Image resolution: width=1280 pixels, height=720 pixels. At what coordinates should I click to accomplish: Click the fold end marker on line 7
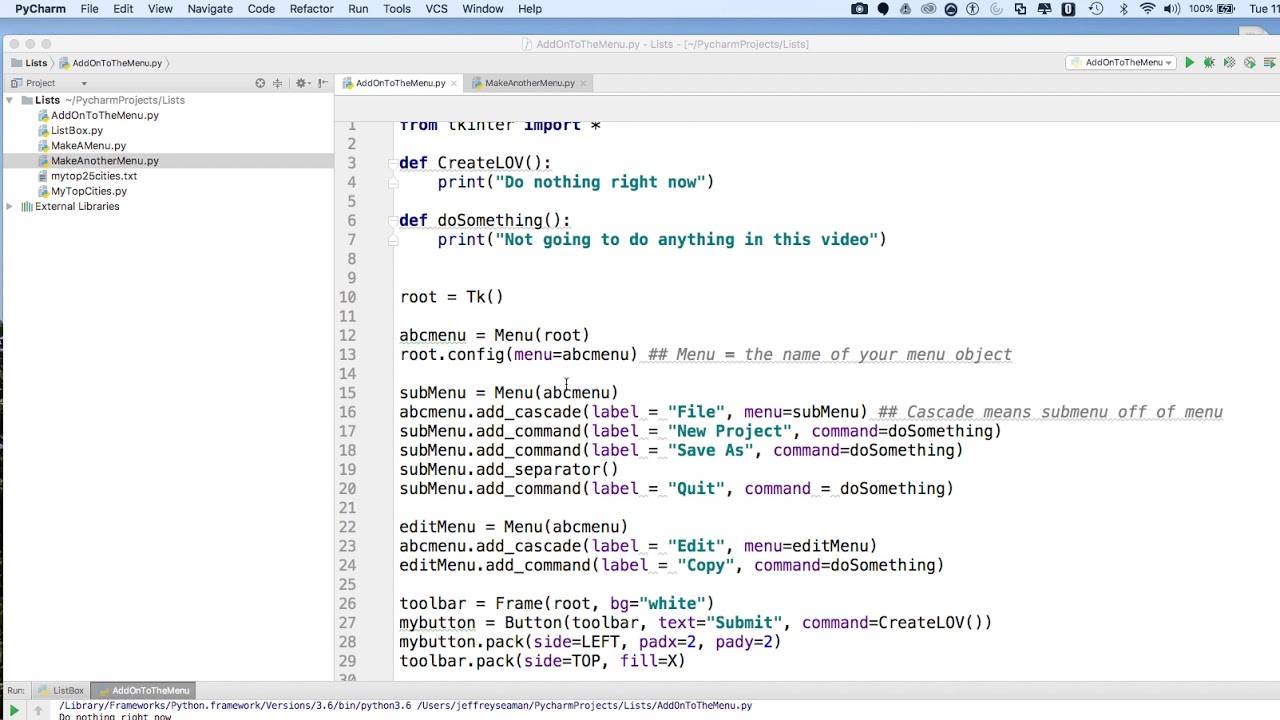point(393,240)
